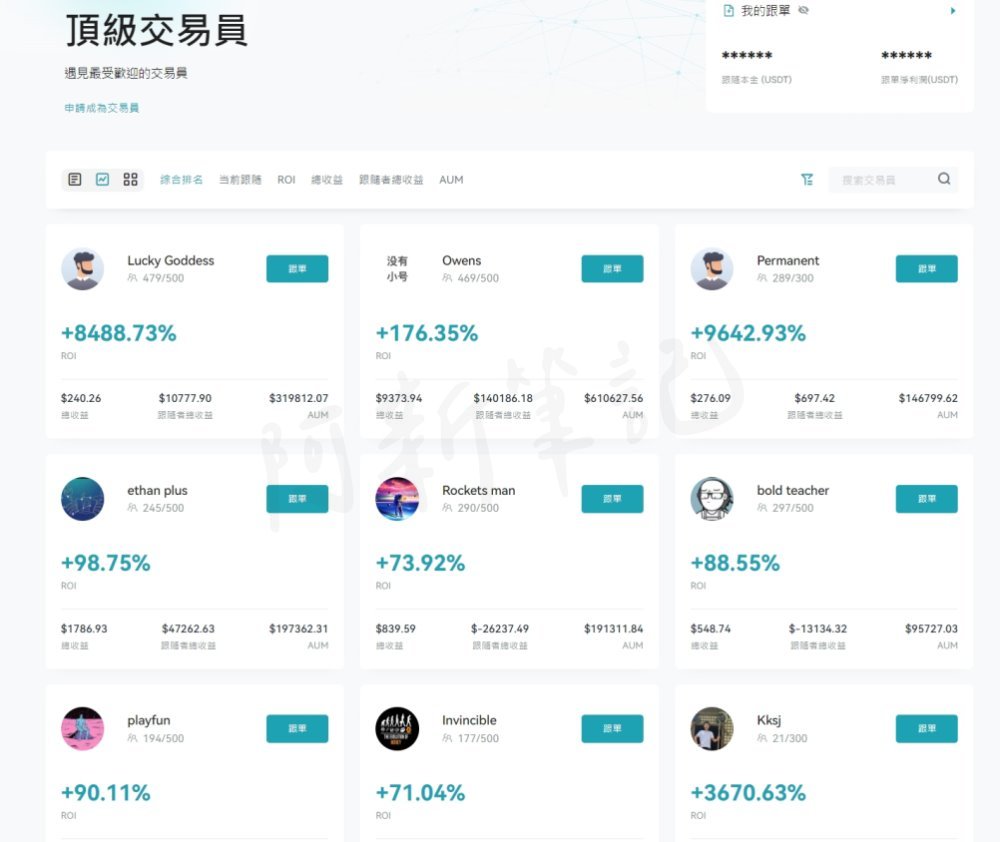Screen dimensions: 1000x842
Task: Click 跟單 button on Permanent's card
Action: tap(926, 268)
